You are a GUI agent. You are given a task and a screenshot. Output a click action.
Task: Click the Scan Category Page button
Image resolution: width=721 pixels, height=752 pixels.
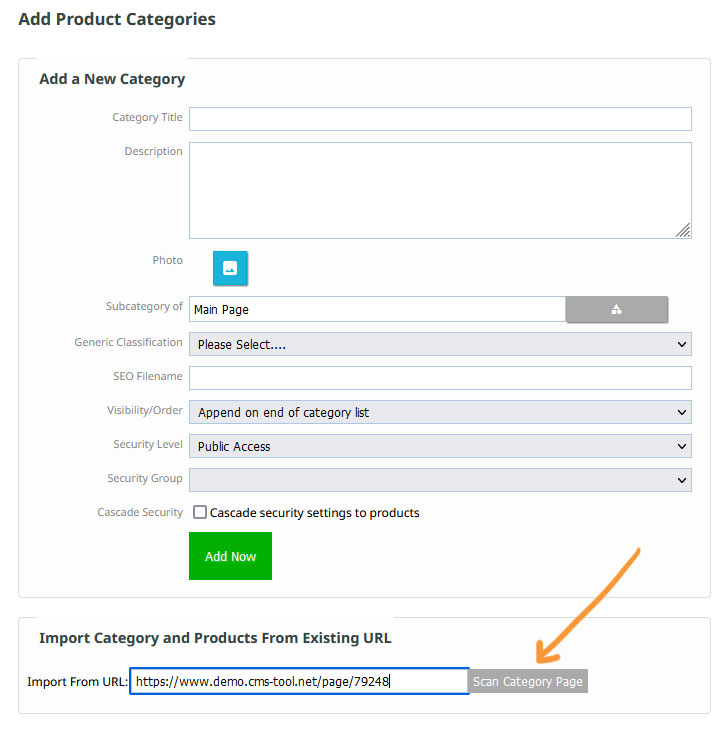[528, 682]
